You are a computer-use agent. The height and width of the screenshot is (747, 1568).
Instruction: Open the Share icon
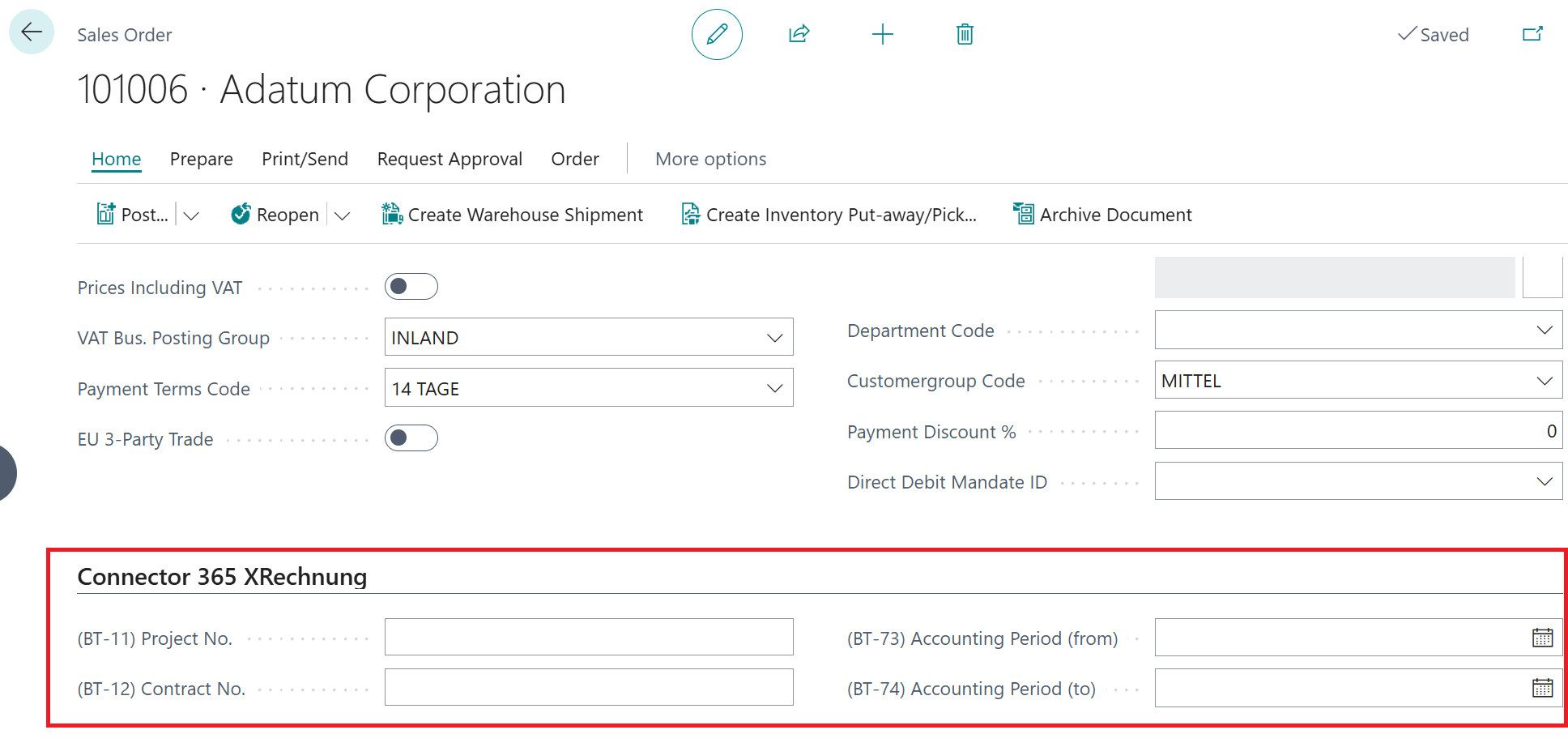coord(799,34)
